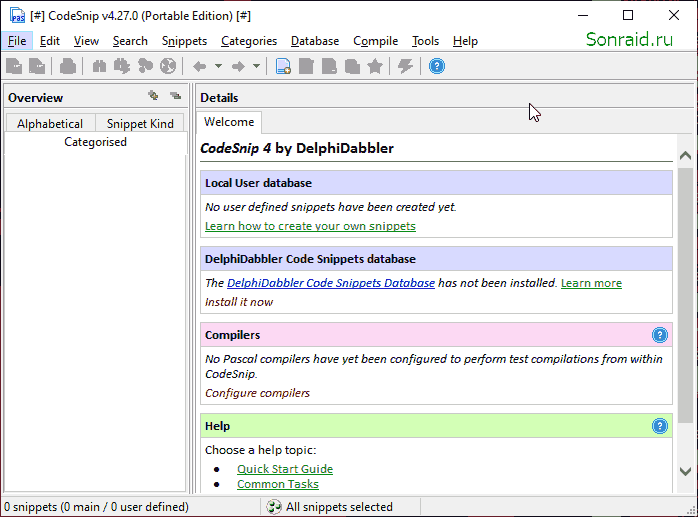Click the Print toolbar icon
The width and height of the screenshot is (698, 517).
coord(68,66)
